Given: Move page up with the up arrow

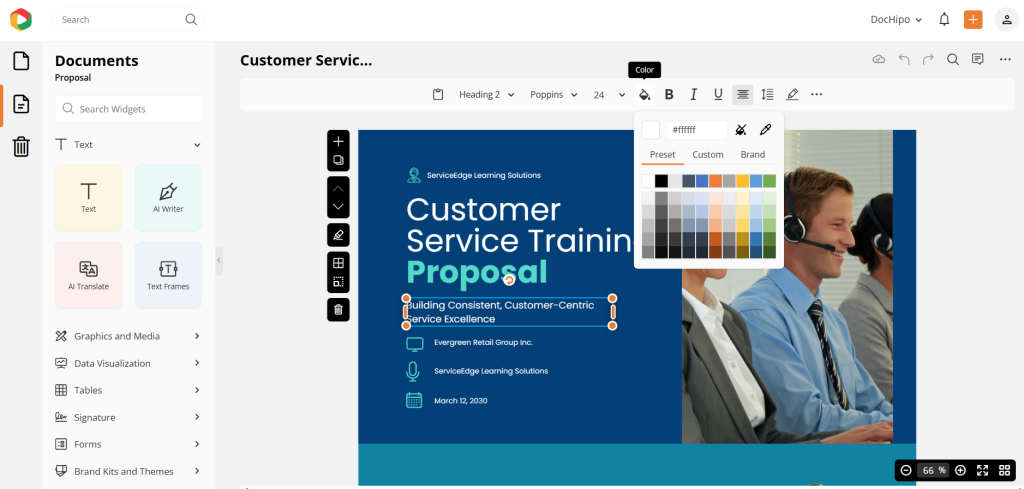Looking at the screenshot, I should 338,188.
